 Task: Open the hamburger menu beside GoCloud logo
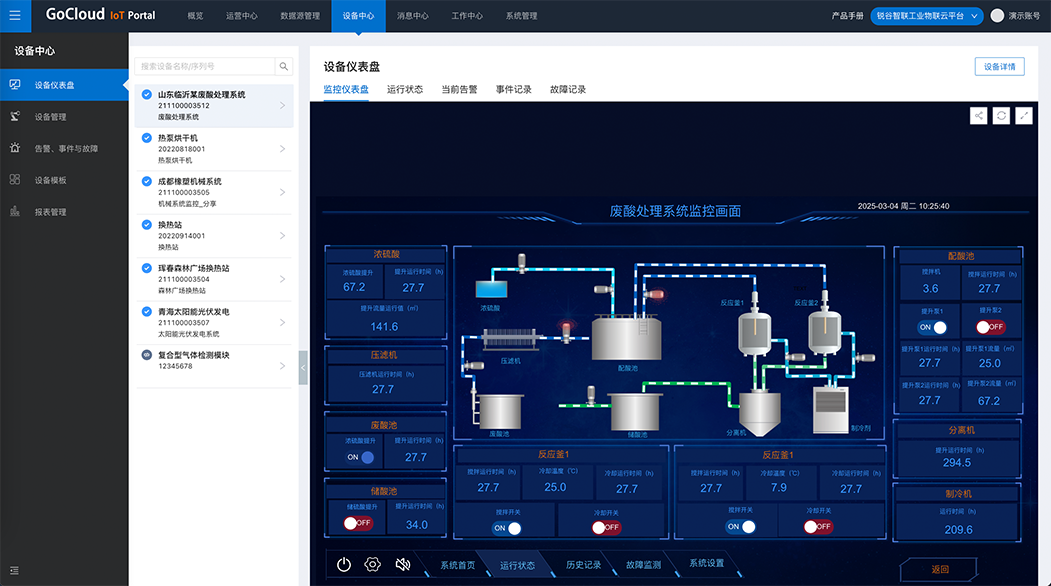(x=14, y=15)
